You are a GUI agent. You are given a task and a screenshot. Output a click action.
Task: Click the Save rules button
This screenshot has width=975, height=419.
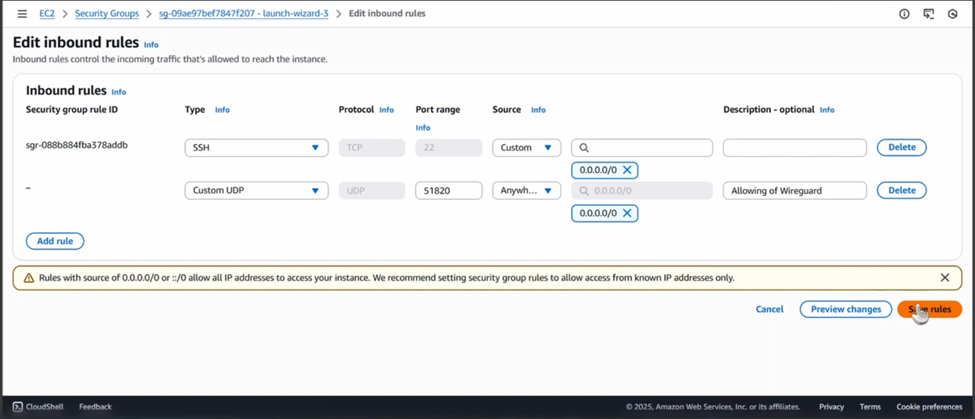coord(929,309)
